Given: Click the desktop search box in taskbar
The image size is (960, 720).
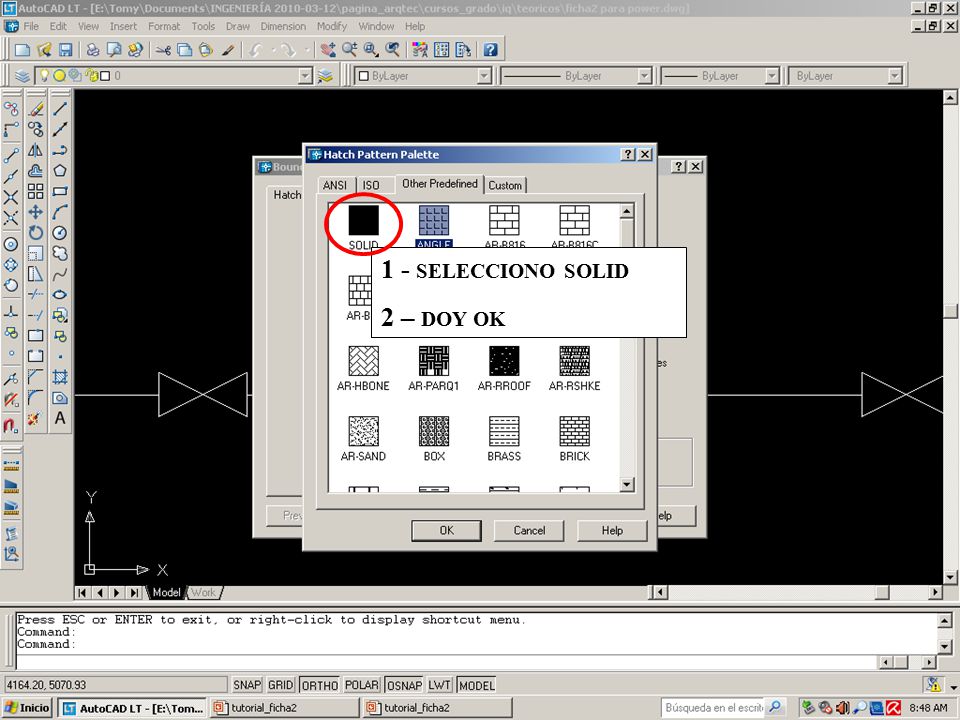Looking at the screenshot, I should point(714,708).
